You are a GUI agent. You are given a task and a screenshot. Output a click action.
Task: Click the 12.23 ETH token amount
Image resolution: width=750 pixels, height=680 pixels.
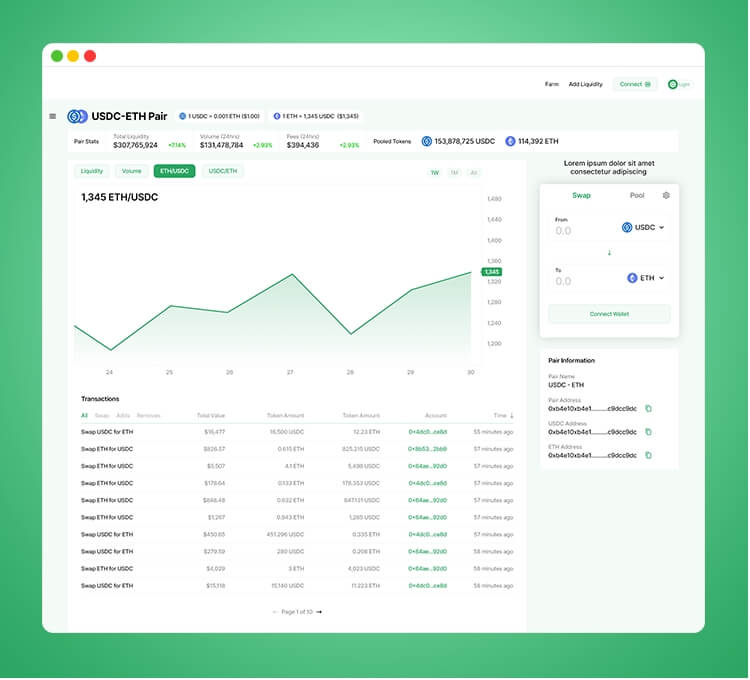366,433
